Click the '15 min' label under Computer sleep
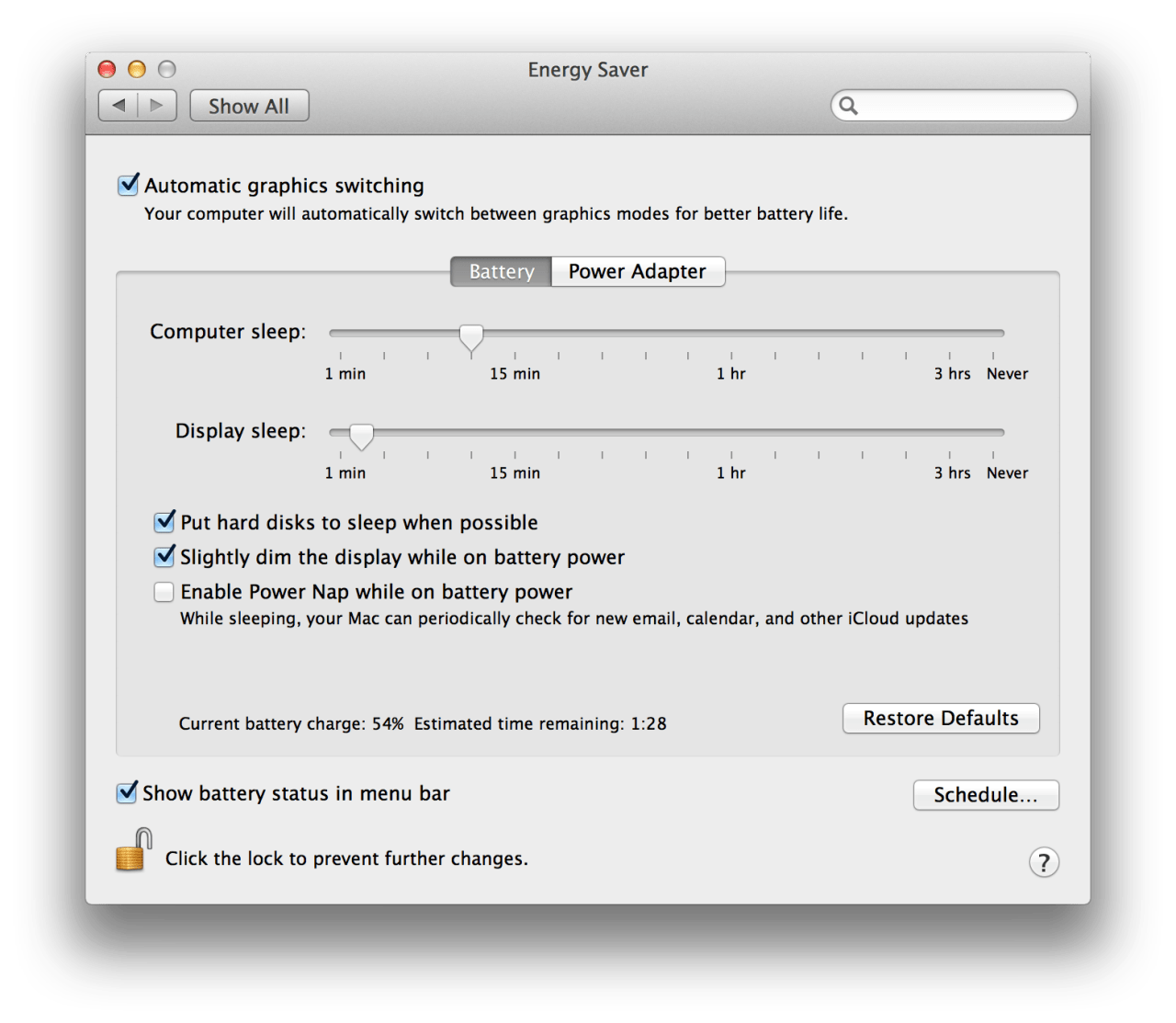Image resolution: width=1176 pixels, height=1023 pixels. (514, 374)
